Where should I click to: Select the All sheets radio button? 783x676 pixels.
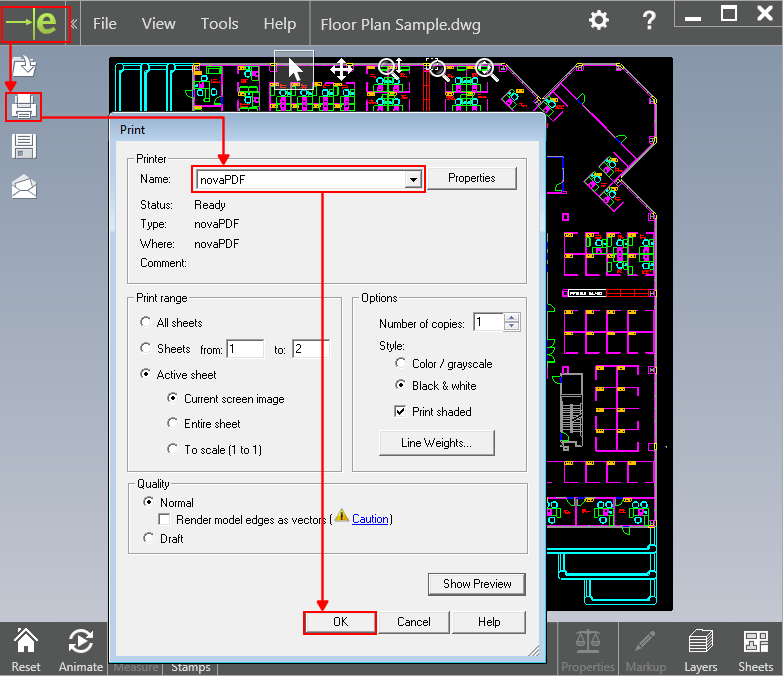148,323
